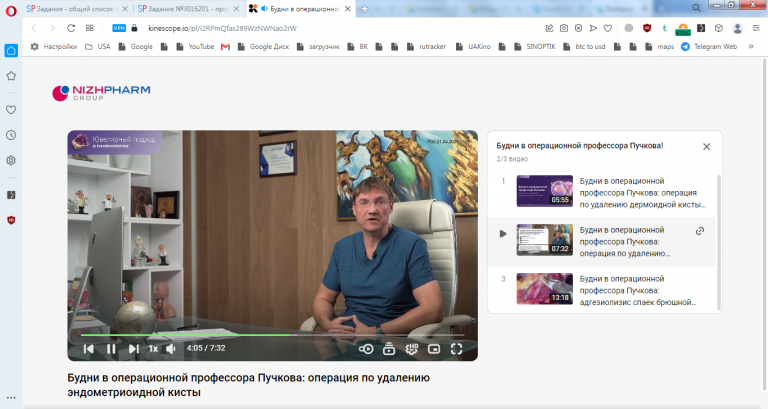Open the Opera sidebar history clock icon
The width and height of the screenshot is (768, 409).
pos(11,135)
